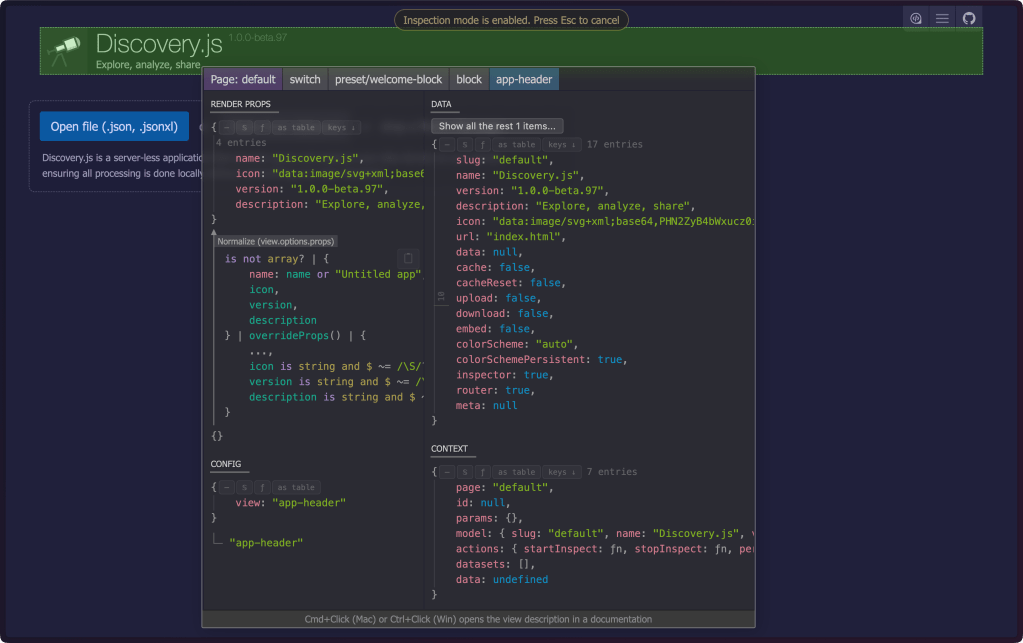Copy the Normalize query using the clipboard icon
Image resolution: width=1023 pixels, height=643 pixels.
pyautogui.click(x=407, y=258)
